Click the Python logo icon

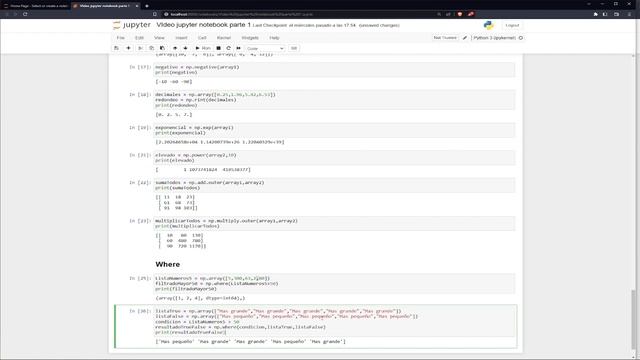tap(488, 25)
